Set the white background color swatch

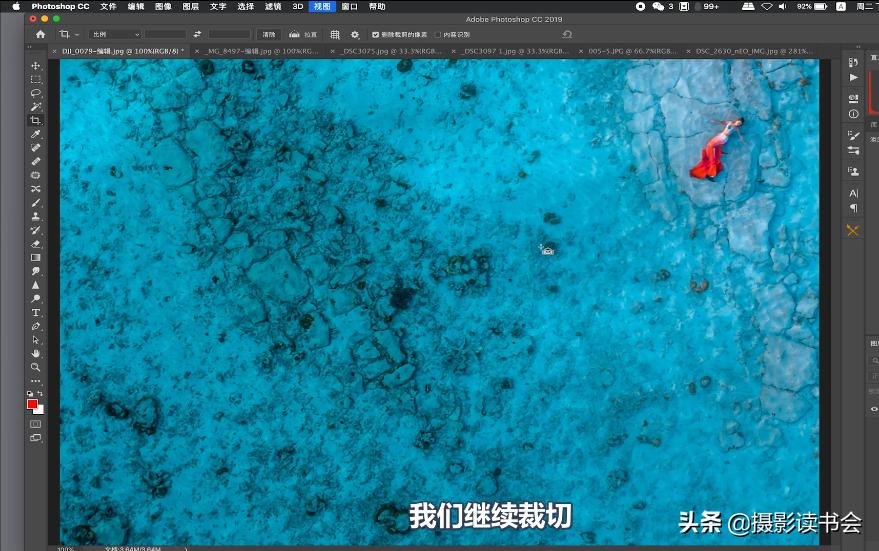pos(39,410)
